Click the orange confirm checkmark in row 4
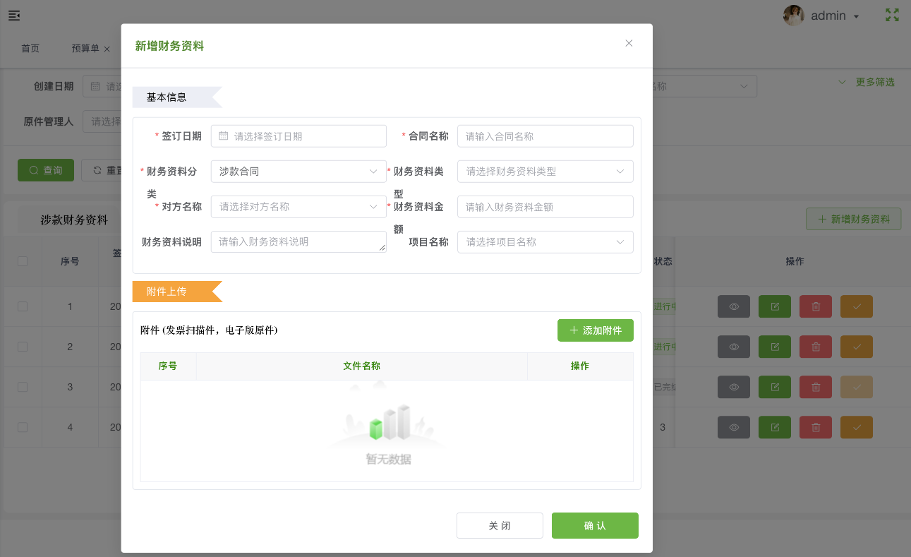This screenshot has height=557, width=911. click(x=856, y=427)
